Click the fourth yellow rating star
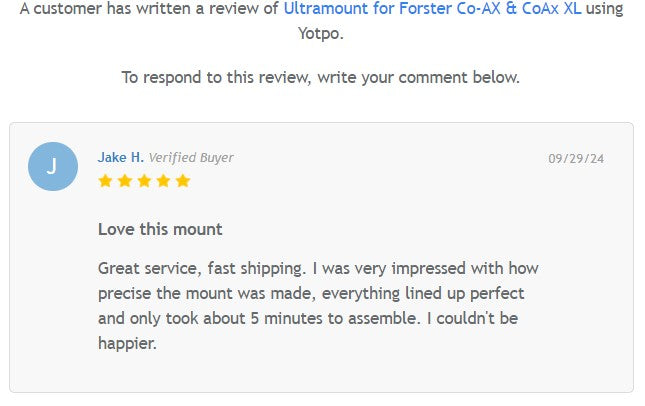645x406 pixels. point(162,181)
